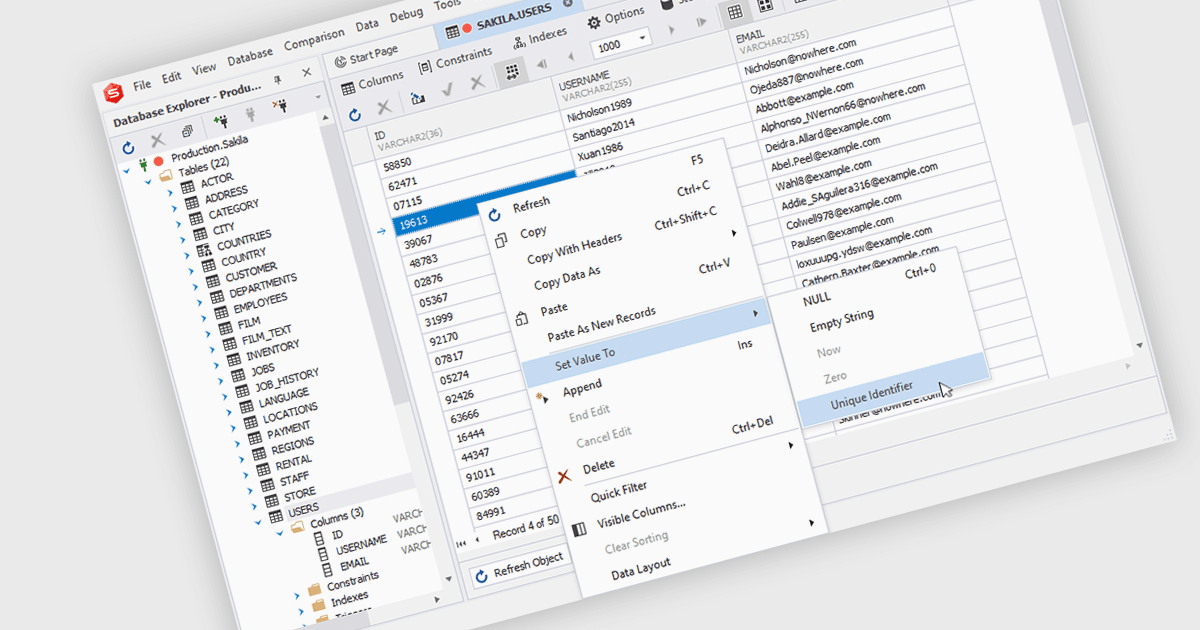Pin the Database Explorer panel
Screen dimensions: 1200x630
point(277,78)
